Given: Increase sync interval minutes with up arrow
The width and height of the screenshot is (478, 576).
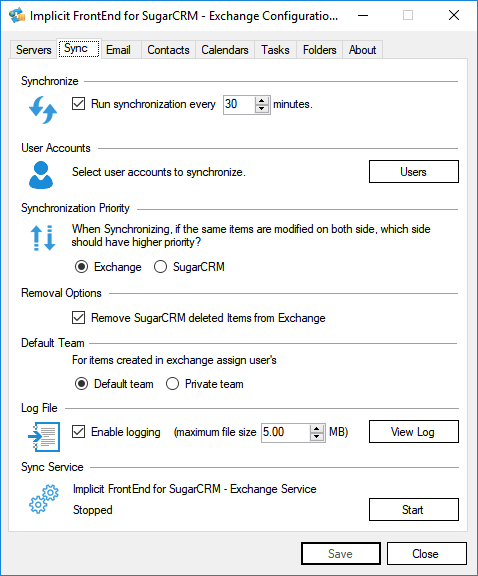Looking at the screenshot, I should (x=262, y=101).
